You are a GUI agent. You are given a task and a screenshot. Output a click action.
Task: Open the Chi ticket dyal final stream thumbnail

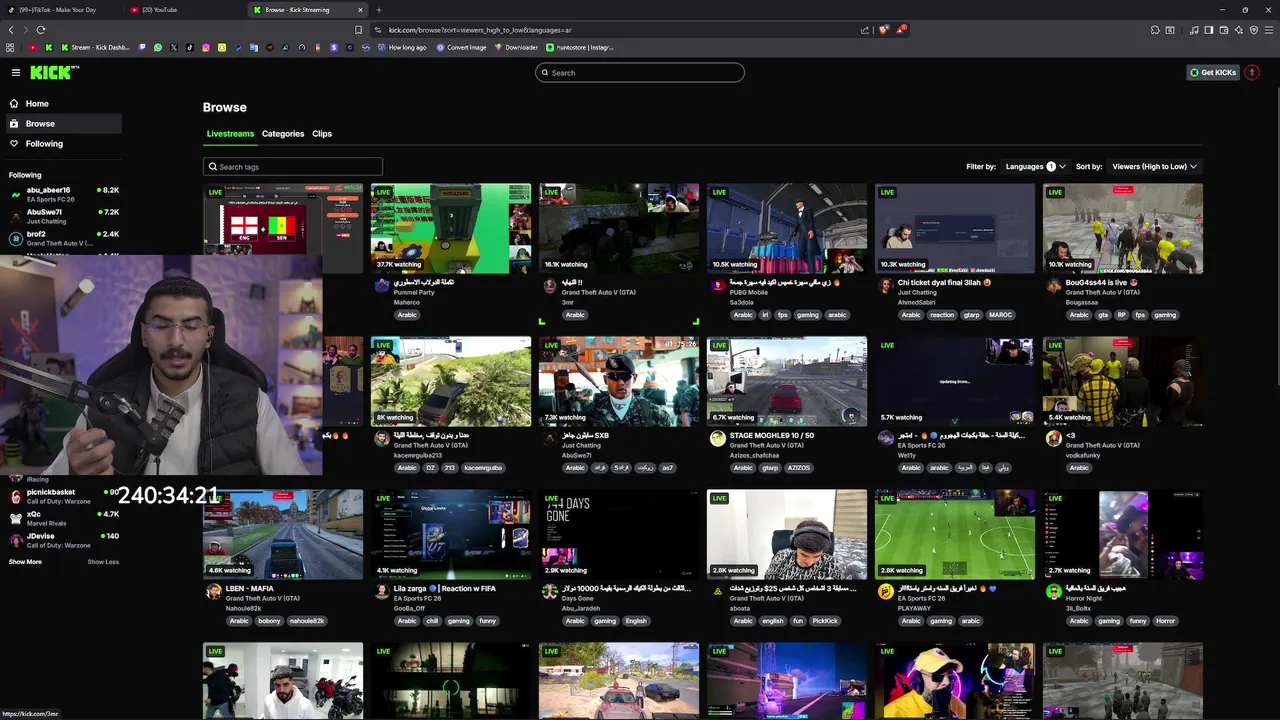pyautogui.click(x=955, y=228)
